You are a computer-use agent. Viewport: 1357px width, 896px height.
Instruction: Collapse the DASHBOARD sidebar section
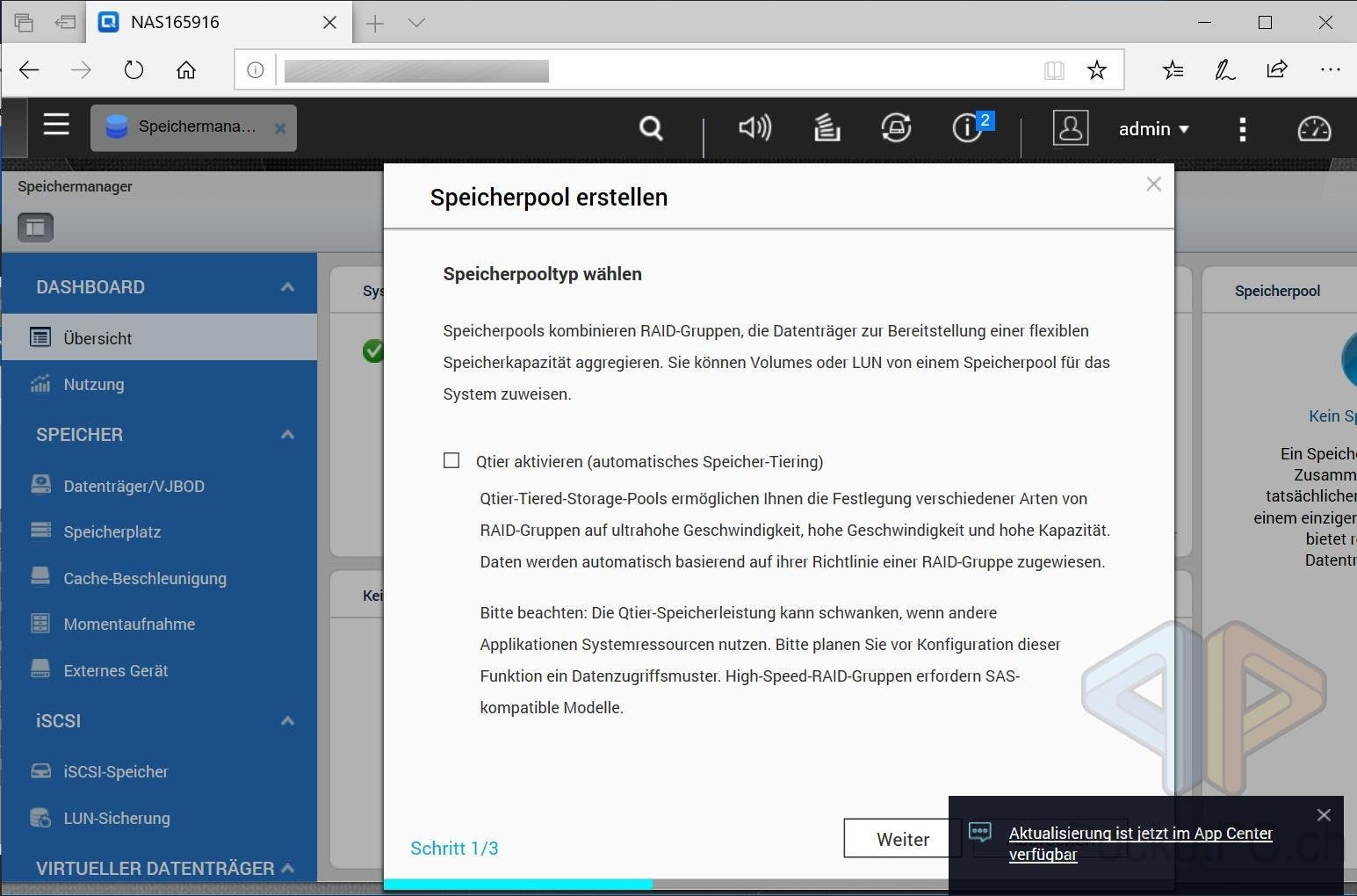click(287, 287)
